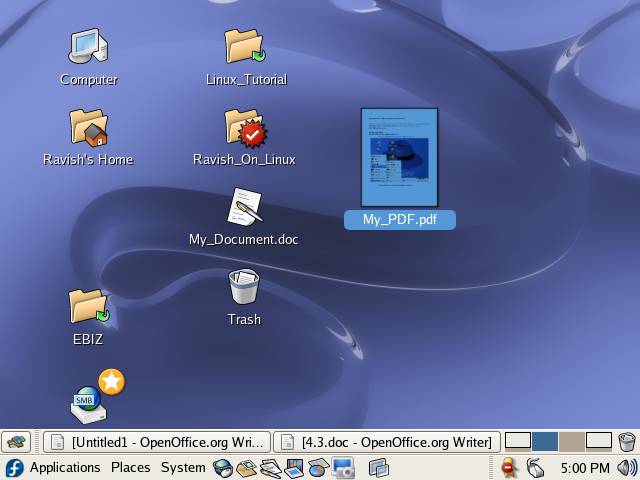Launch OpenOffice Writer from the panel
640x480 pixels.
pyautogui.click(x=270, y=467)
